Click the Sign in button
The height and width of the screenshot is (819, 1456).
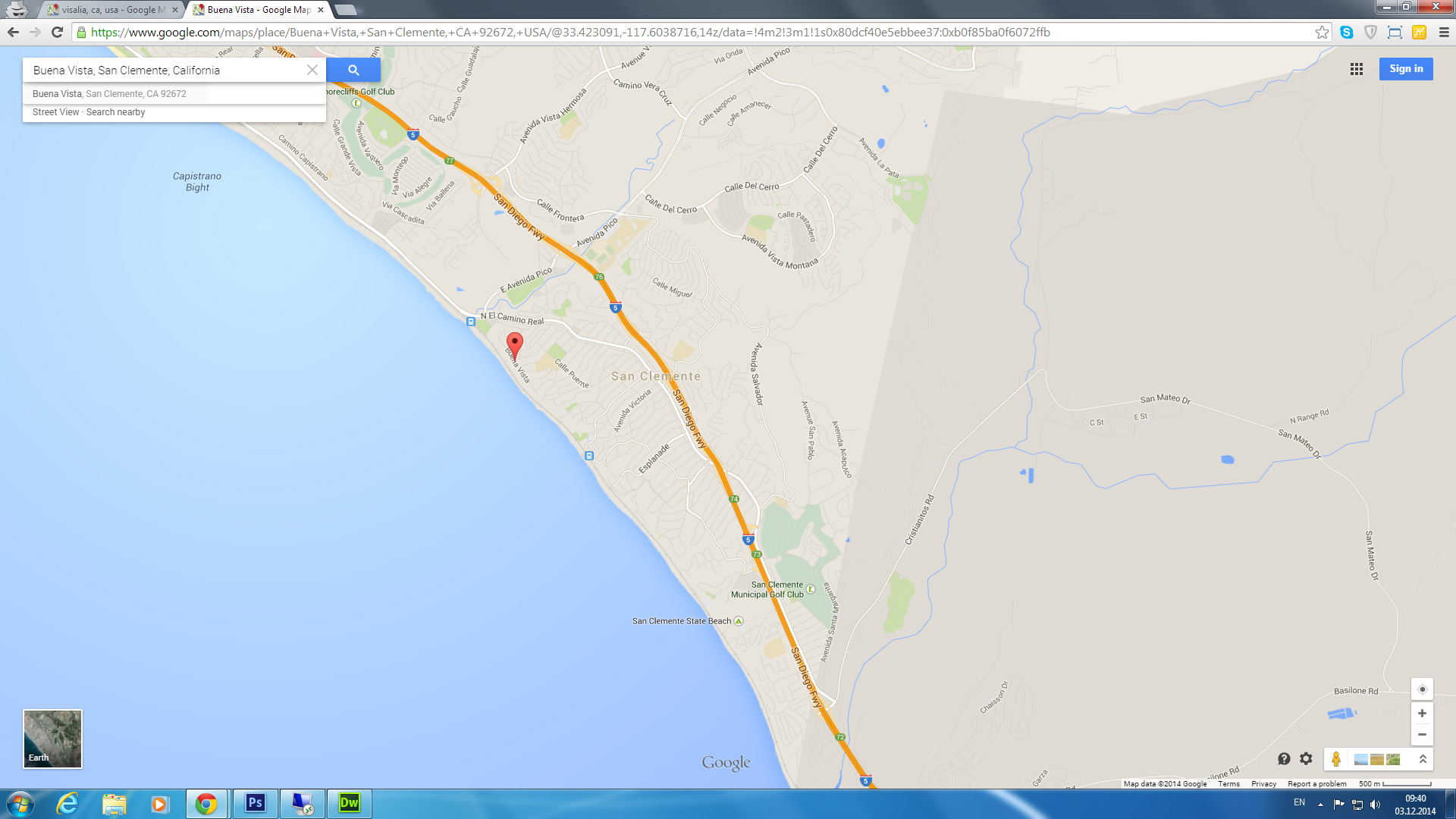1405,69
